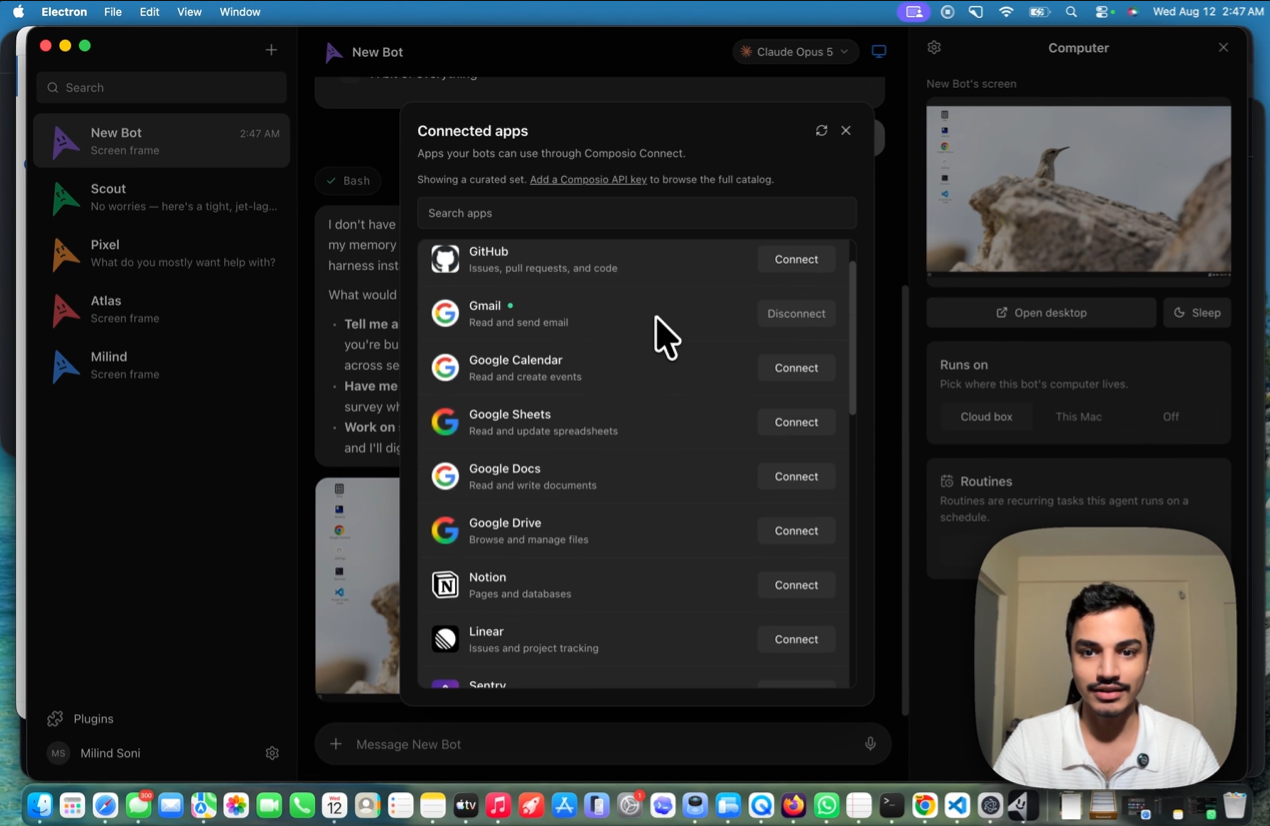The width and height of the screenshot is (1270, 826).
Task: Open Visual Studio Code from the Dock
Action: tap(957, 805)
